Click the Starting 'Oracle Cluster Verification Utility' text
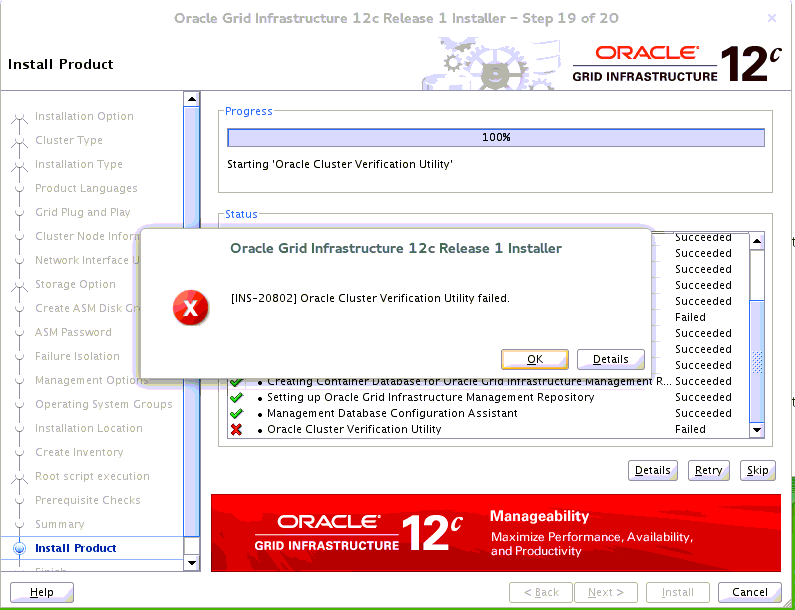The image size is (795, 610). coord(340,164)
